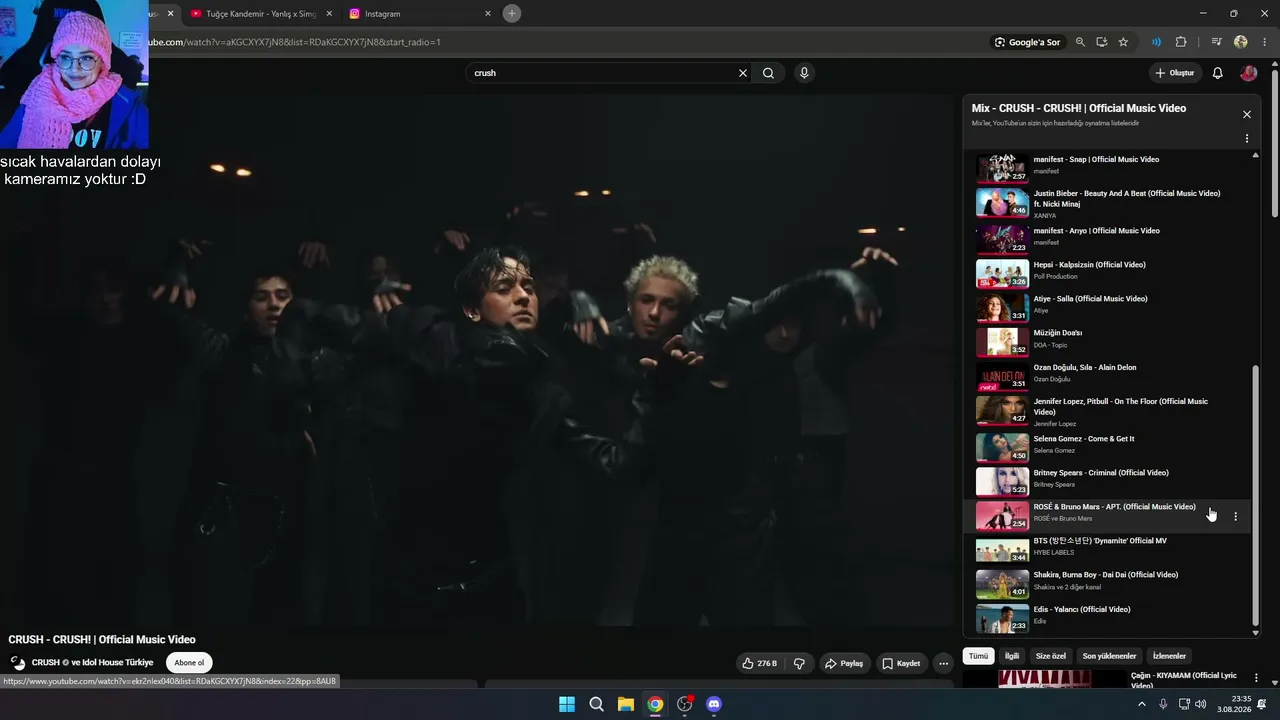Image resolution: width=1280 pixels, height=720 pixels.
Task: Close the Mix playlist panel
Action: (1247, 115)
